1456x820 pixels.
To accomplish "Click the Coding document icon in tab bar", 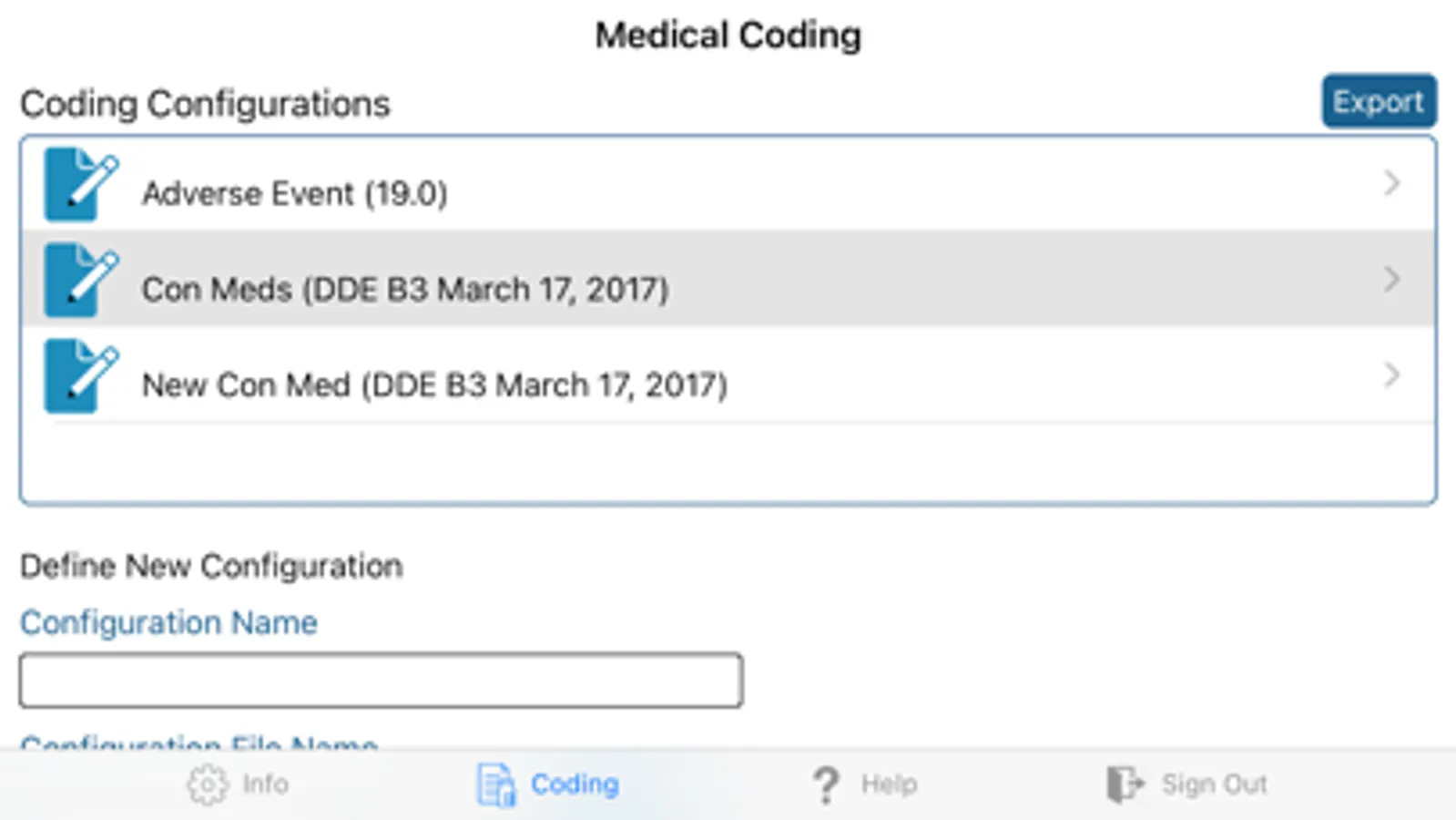I will pos(496,784).
